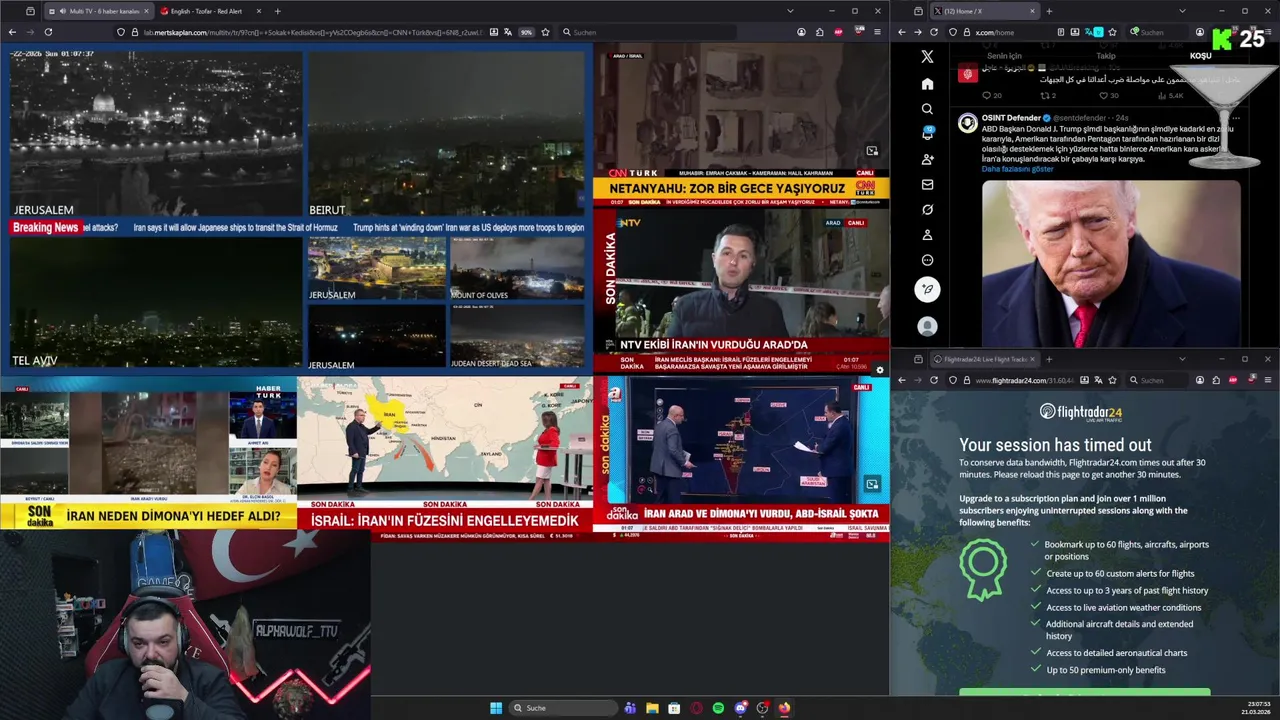Open Trump photo in OSINT Defender tweet

pyautogui.click(x=1111, y=263)
